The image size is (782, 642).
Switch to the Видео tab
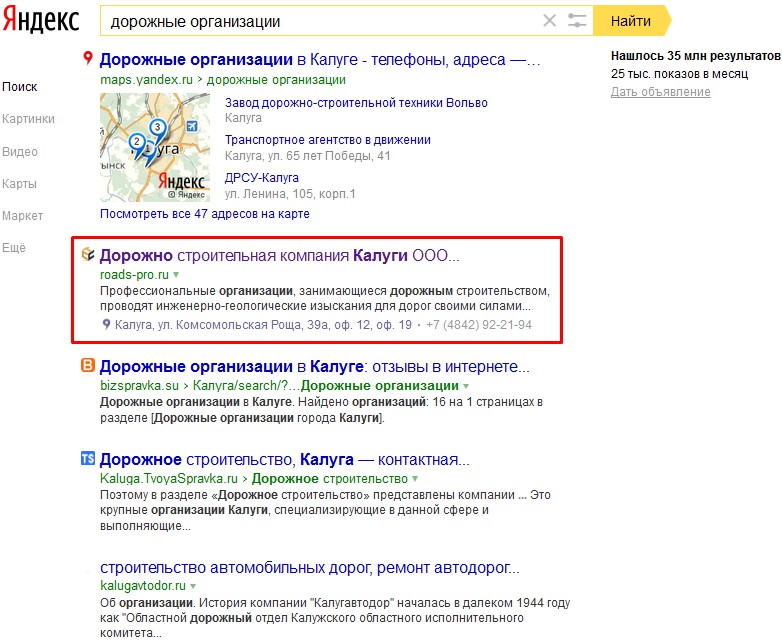[20, 152]
